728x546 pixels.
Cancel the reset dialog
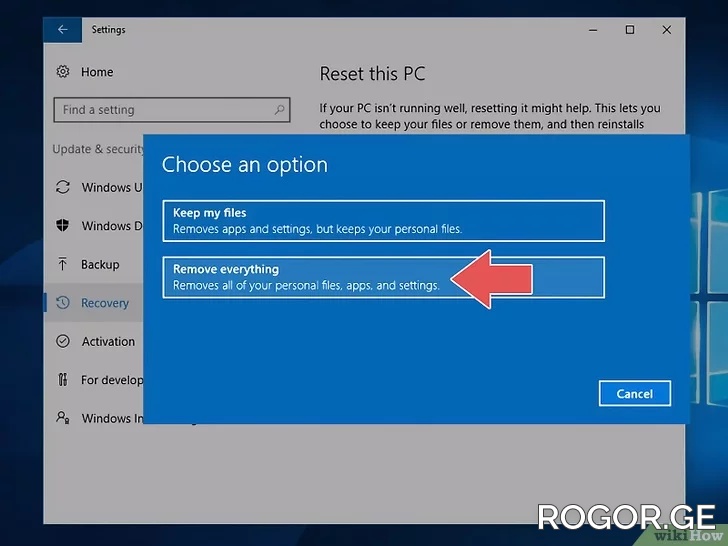[x=634, y=394]
